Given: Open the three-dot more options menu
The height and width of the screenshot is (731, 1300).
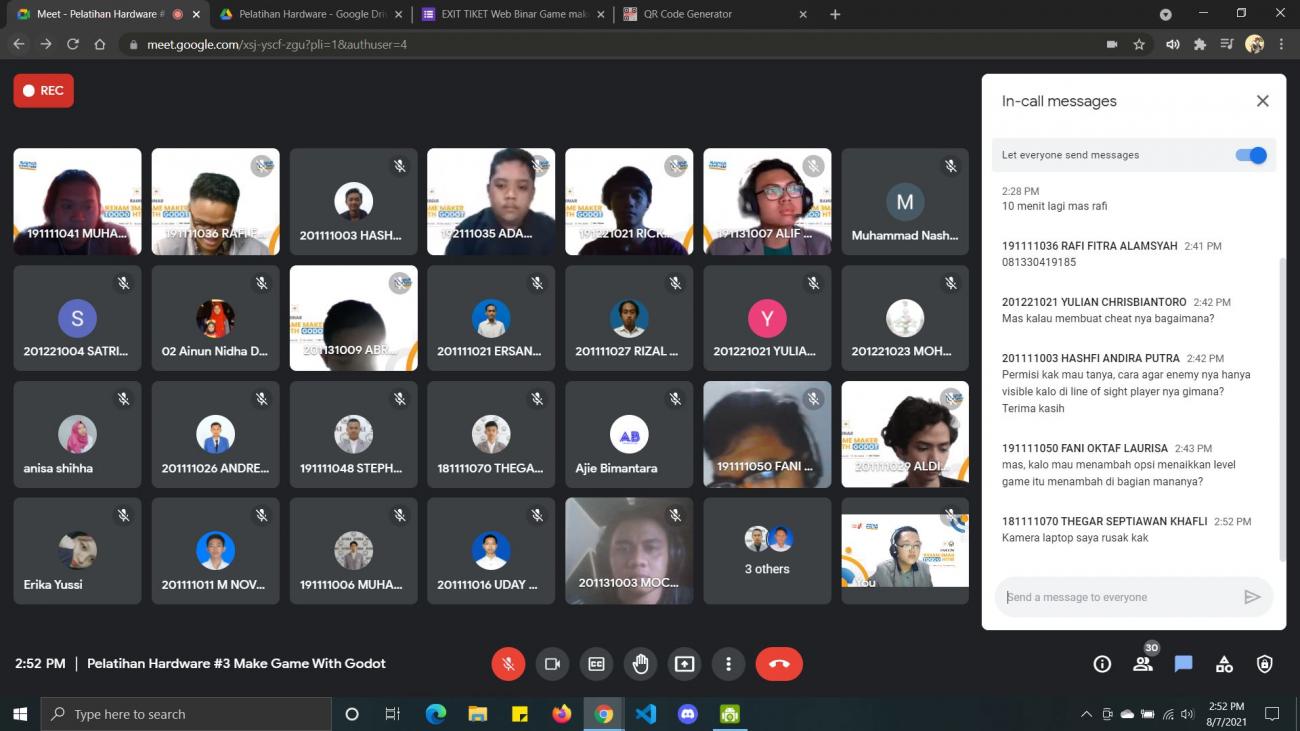Looking at the screenshot, I should point(728,664).
